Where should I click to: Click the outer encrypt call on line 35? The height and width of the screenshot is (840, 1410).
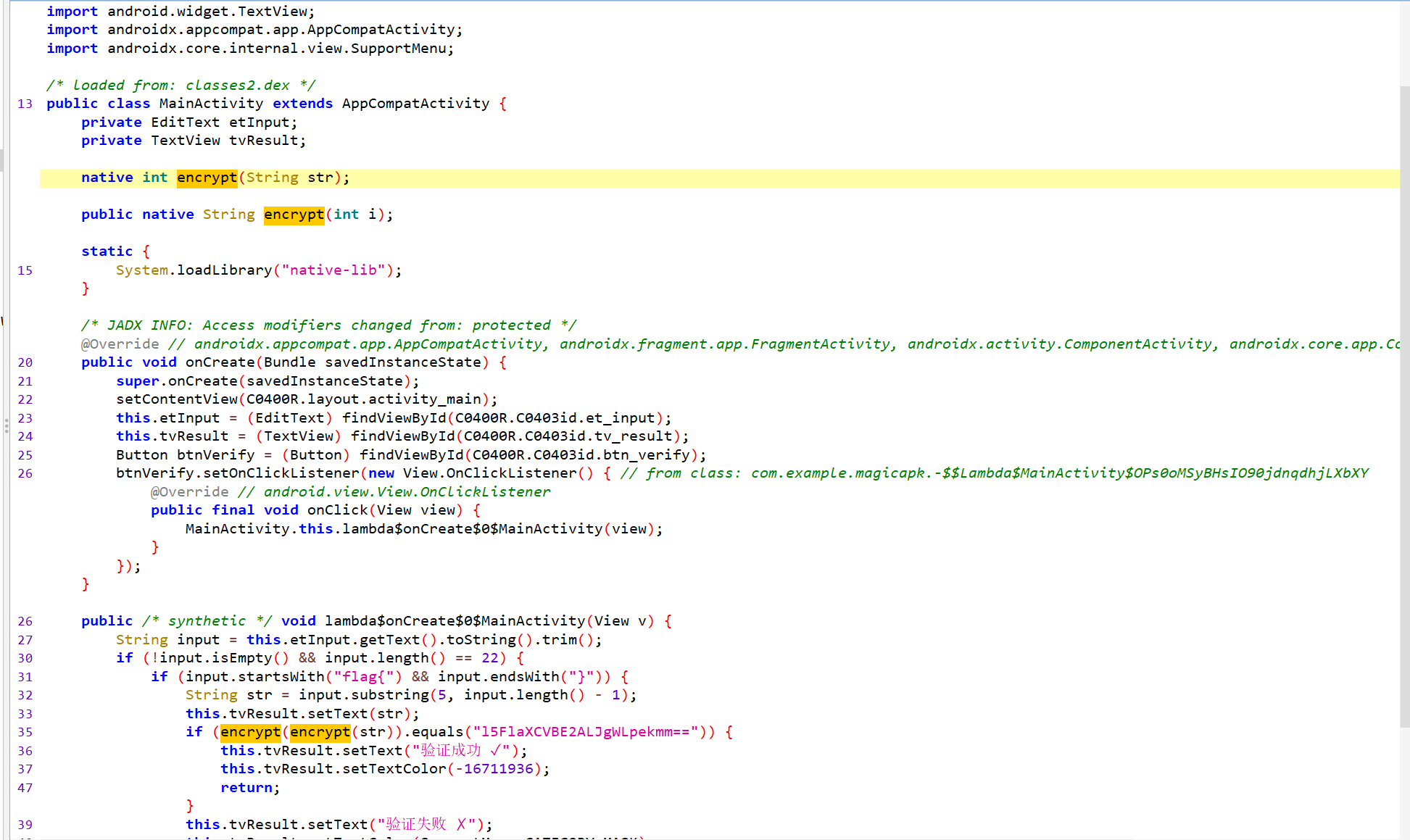[251, 732]
